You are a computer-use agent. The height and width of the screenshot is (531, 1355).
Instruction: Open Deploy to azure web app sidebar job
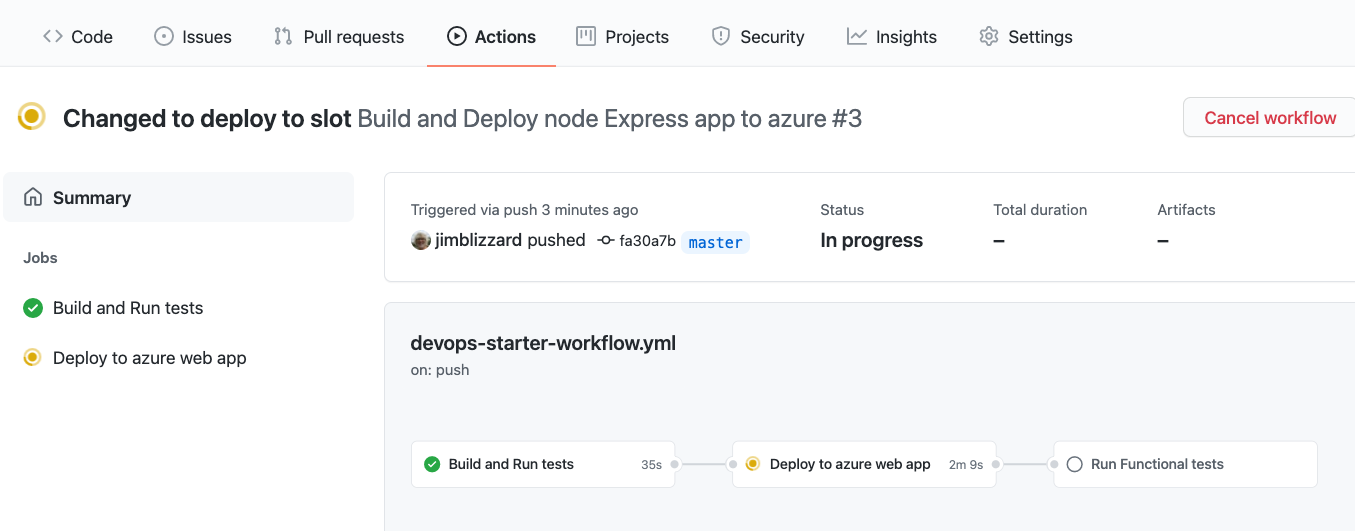click(x=150, y=358)
